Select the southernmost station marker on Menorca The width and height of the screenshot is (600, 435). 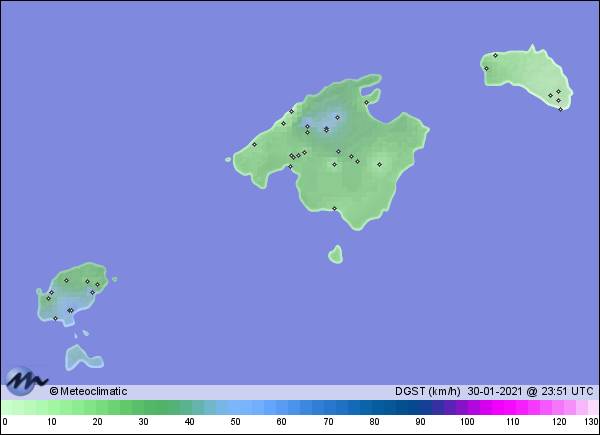(x=561, y=109)
